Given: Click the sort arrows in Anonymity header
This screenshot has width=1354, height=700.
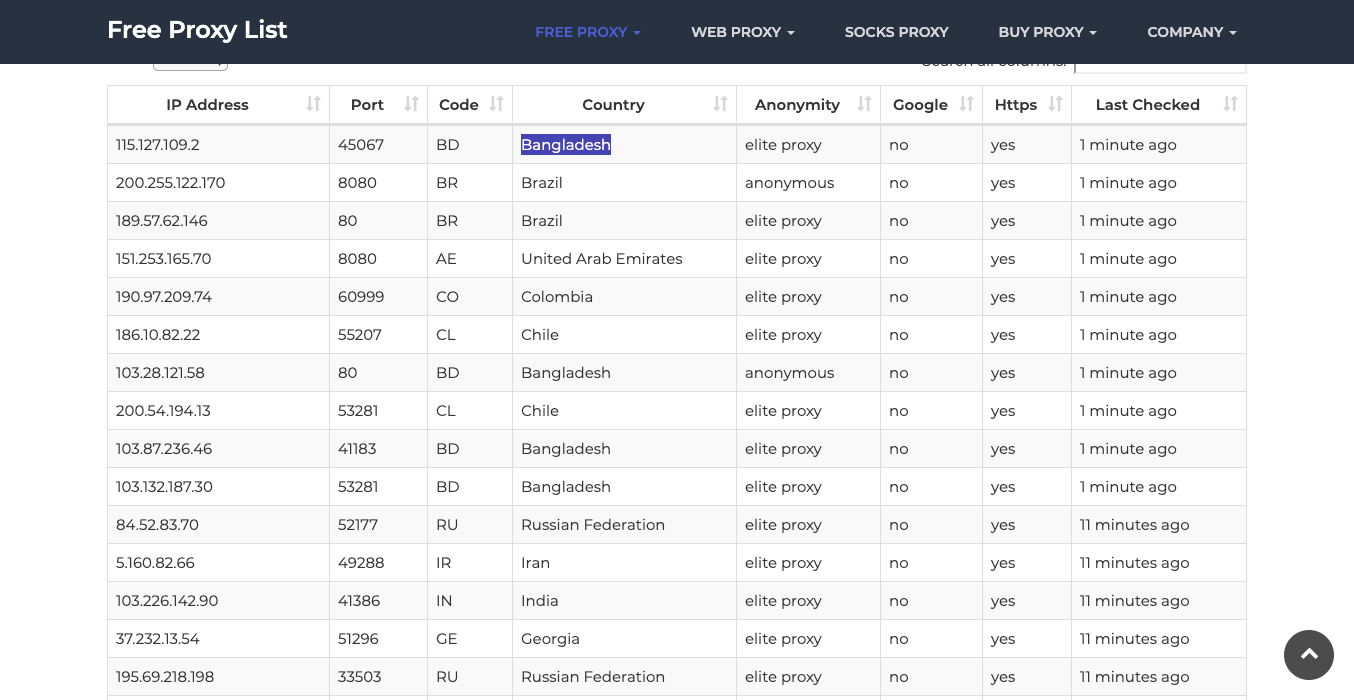Looking at the screenshot, I should pyautogui.click(x=865, y=104).
